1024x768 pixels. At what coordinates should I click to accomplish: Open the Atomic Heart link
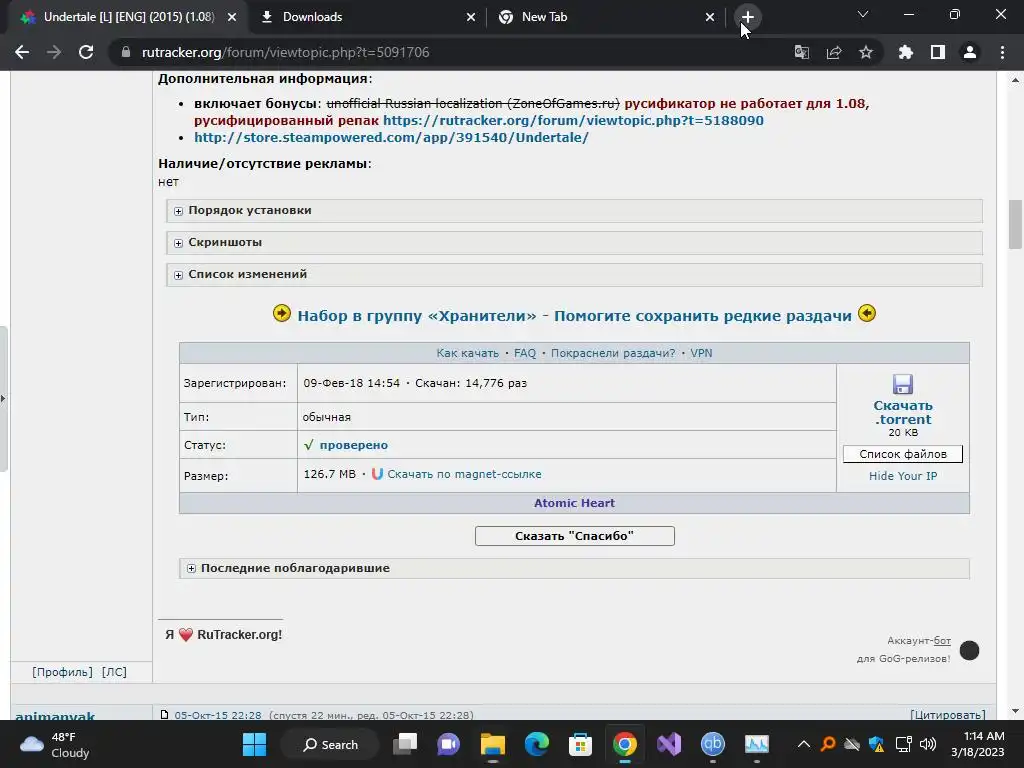[574, 503]
